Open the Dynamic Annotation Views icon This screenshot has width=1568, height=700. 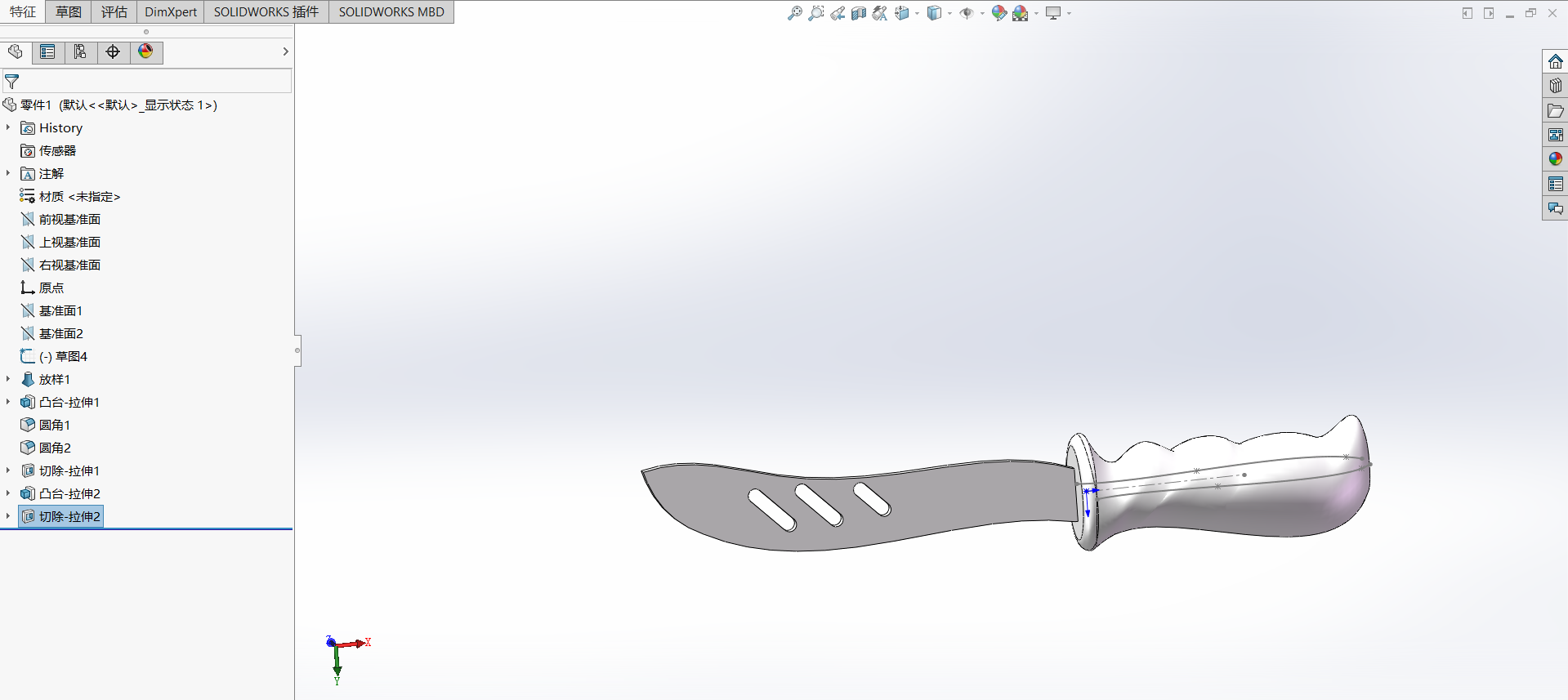pyautogui.click(x=880, y=13)
